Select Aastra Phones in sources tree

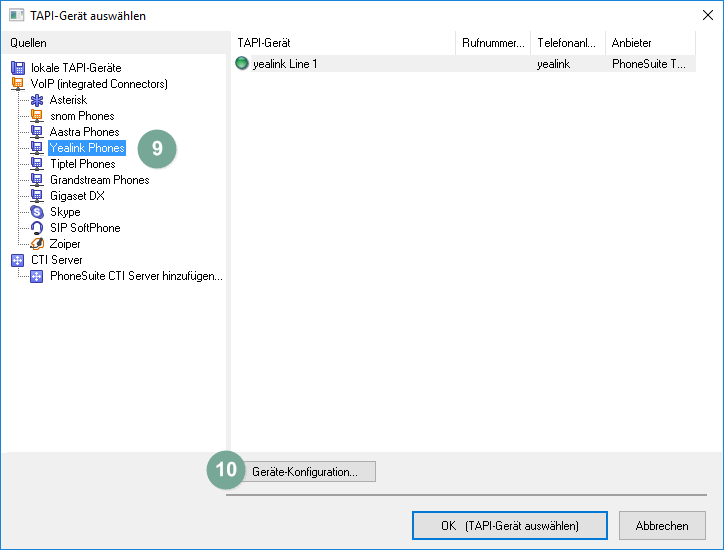(84, 132)
